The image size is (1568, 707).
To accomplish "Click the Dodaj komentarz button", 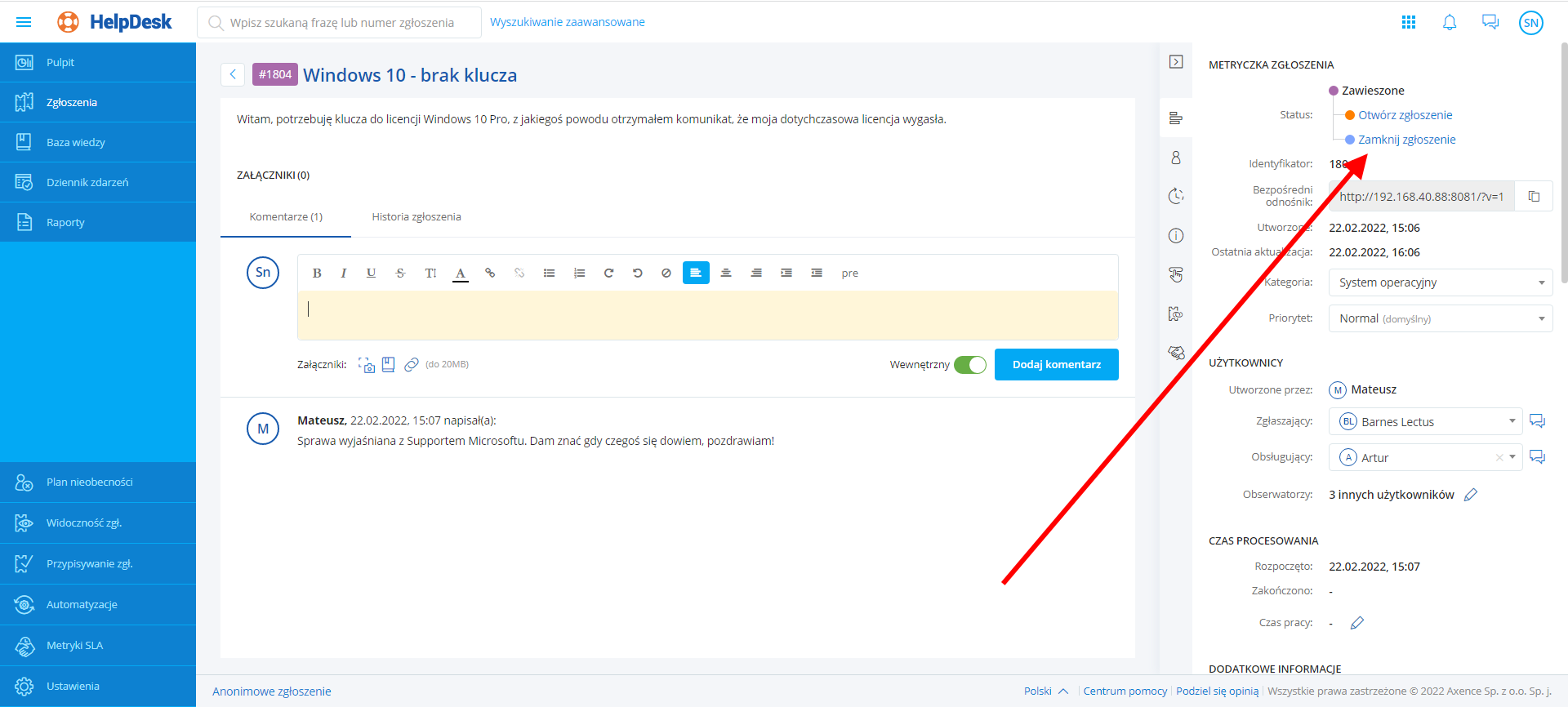I will [x=1056, y=365].
